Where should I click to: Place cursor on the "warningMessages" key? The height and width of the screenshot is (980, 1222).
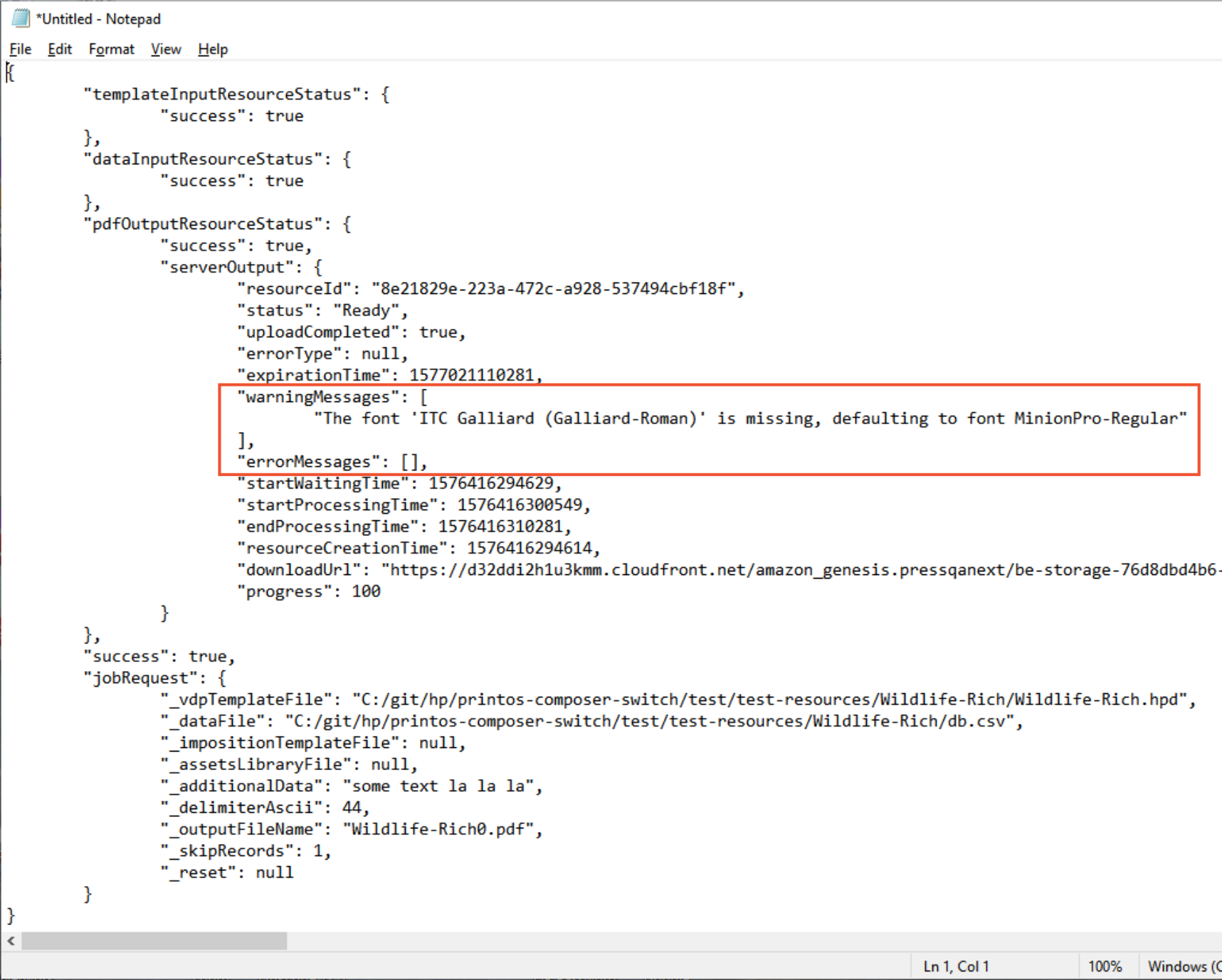tap(317, 397)
